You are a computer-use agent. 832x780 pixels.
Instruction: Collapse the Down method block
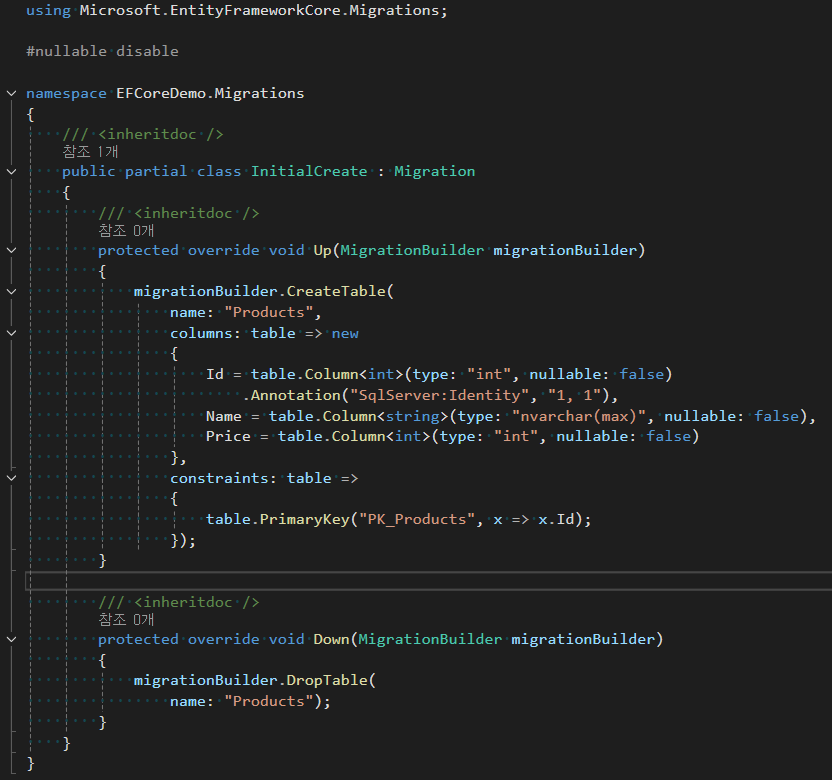click(x=11, y=639)
